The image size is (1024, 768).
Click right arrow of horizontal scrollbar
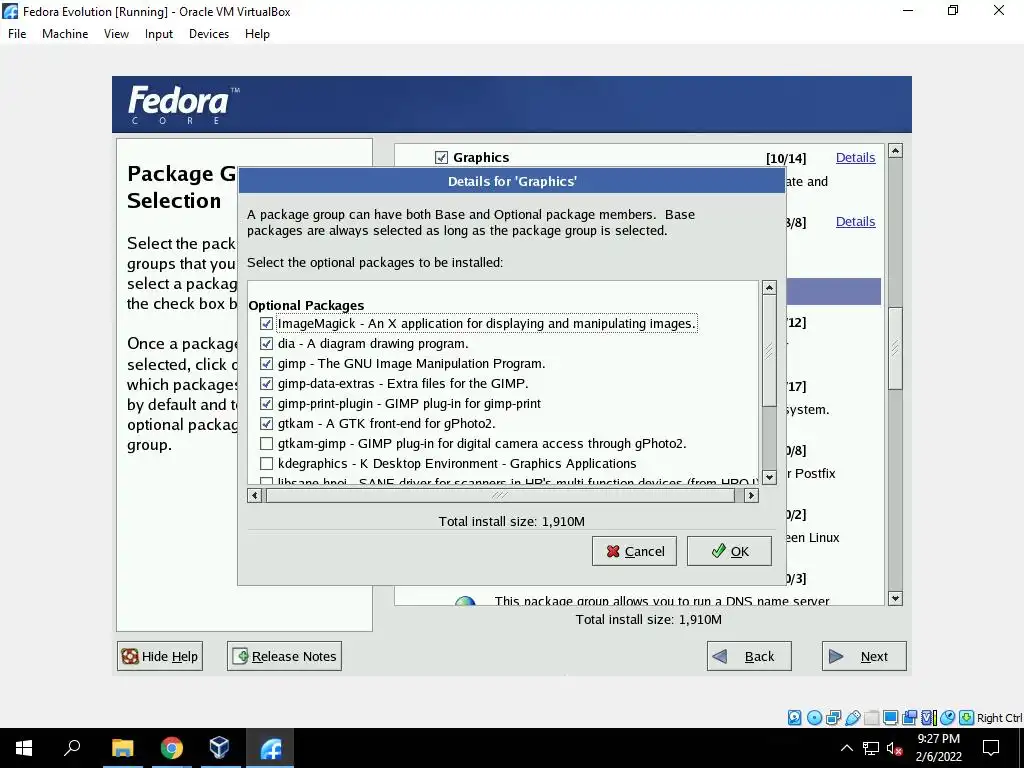click(x=751, y=496)
